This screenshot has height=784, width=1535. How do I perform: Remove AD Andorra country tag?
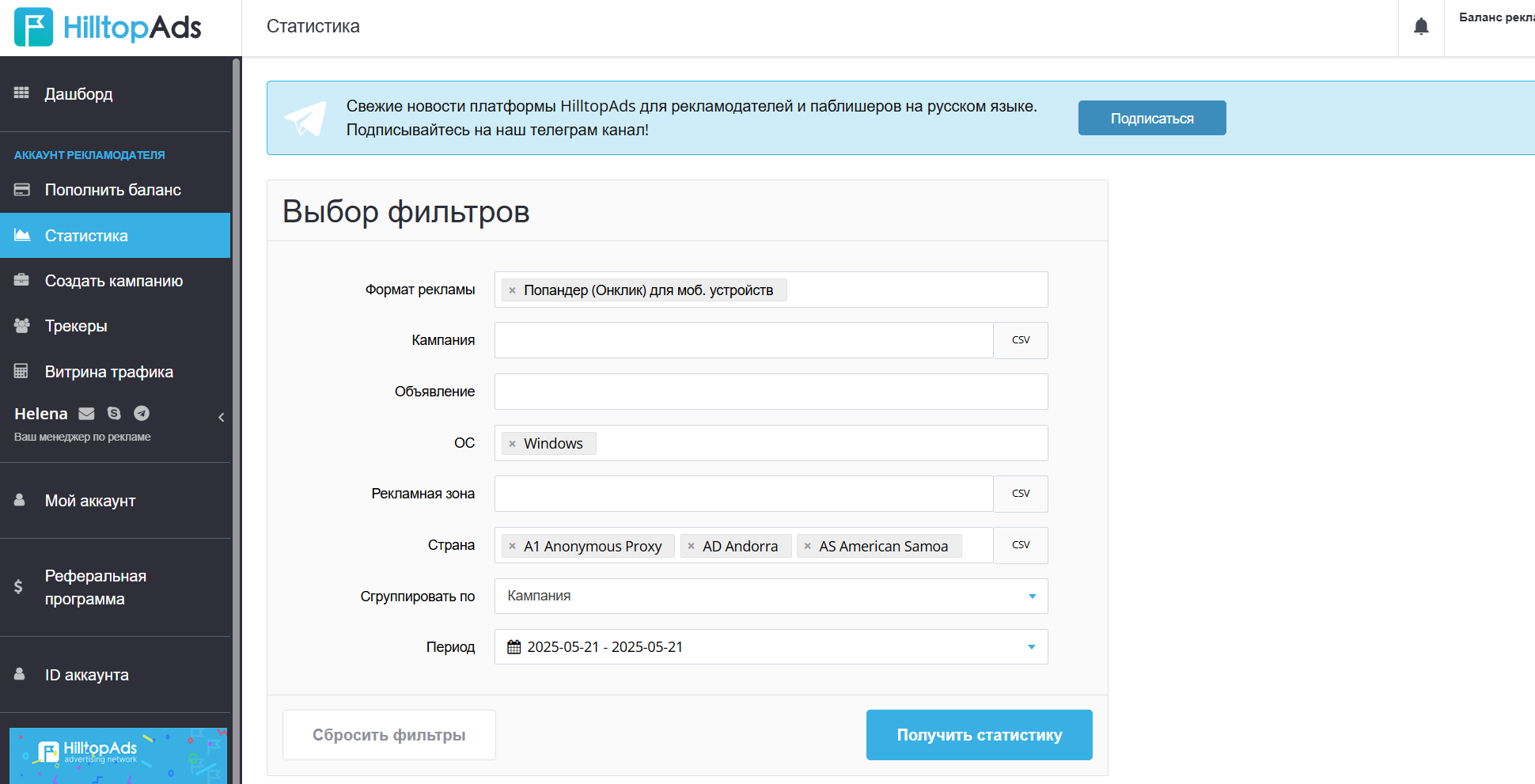pyautogui.click(x=692, y=546)
